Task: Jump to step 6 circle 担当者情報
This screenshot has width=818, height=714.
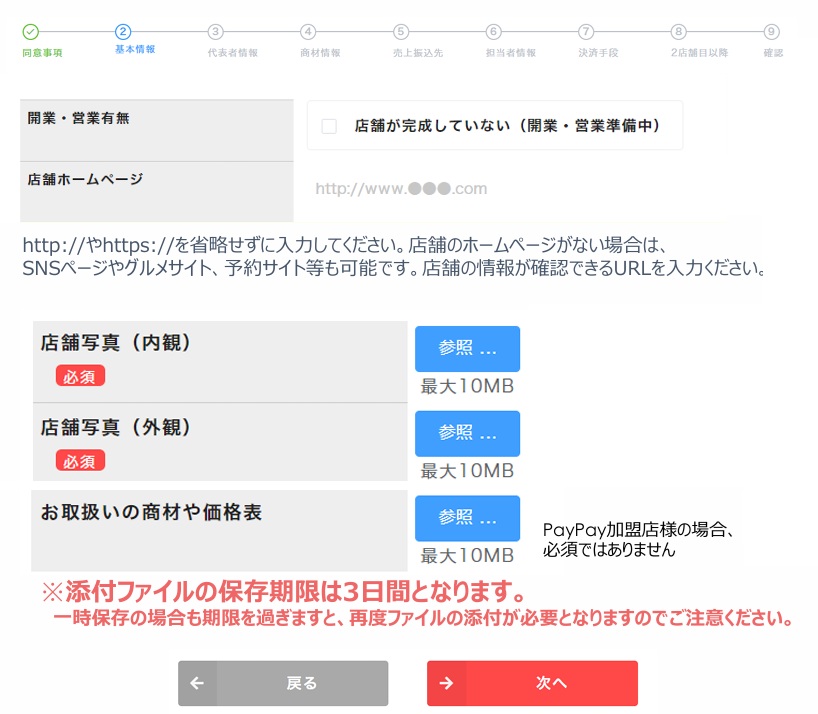Action: [x=494, y=32]
